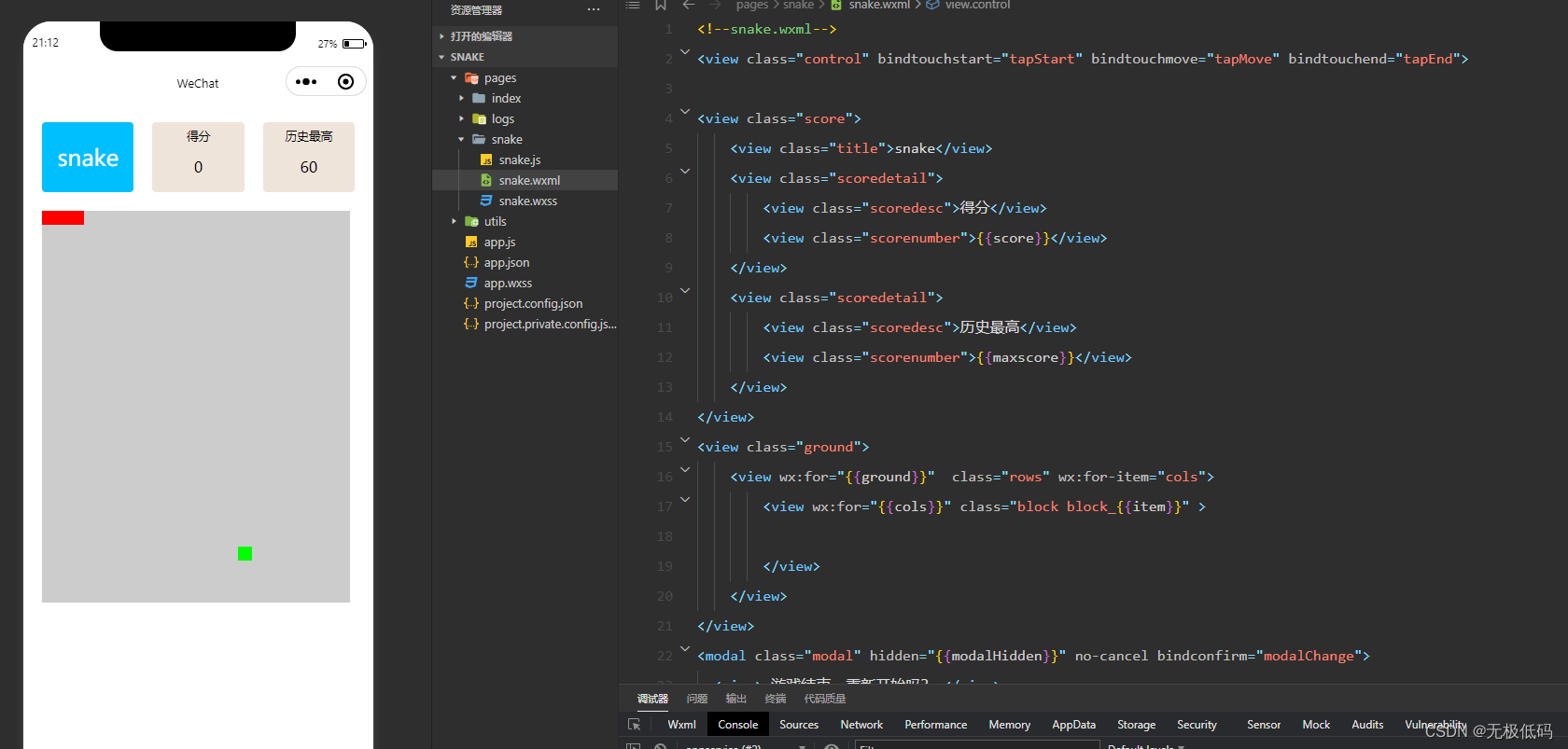The height and width of the screenshot is (749, 1568).
Task: Tap the simulator circular close capsule button
Action: tap(345, 82)
